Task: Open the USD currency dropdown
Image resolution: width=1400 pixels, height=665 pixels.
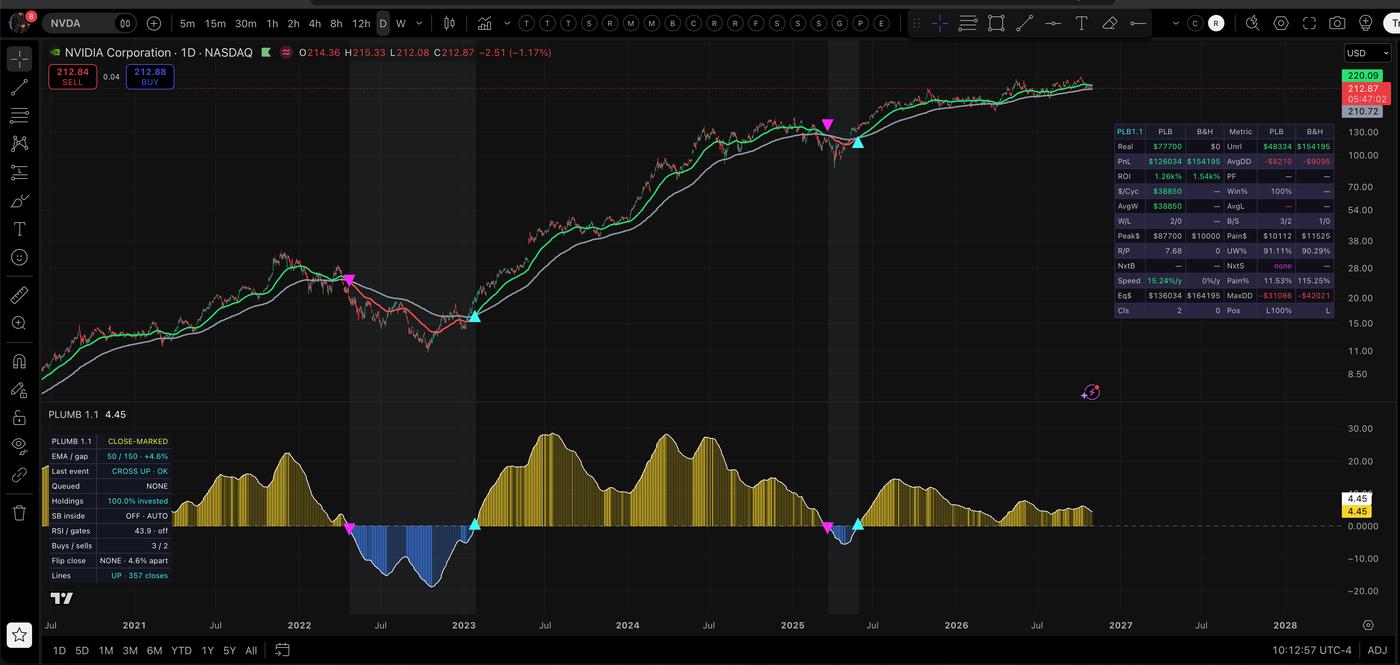Action: coord(1366,53)
